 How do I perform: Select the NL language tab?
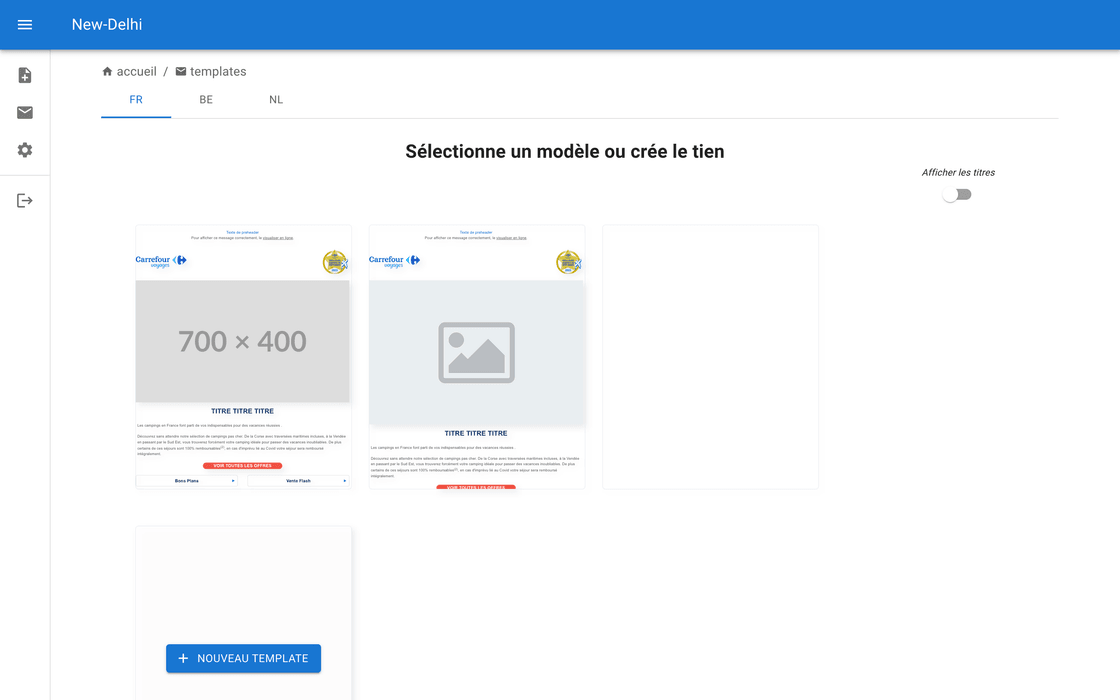276,100
